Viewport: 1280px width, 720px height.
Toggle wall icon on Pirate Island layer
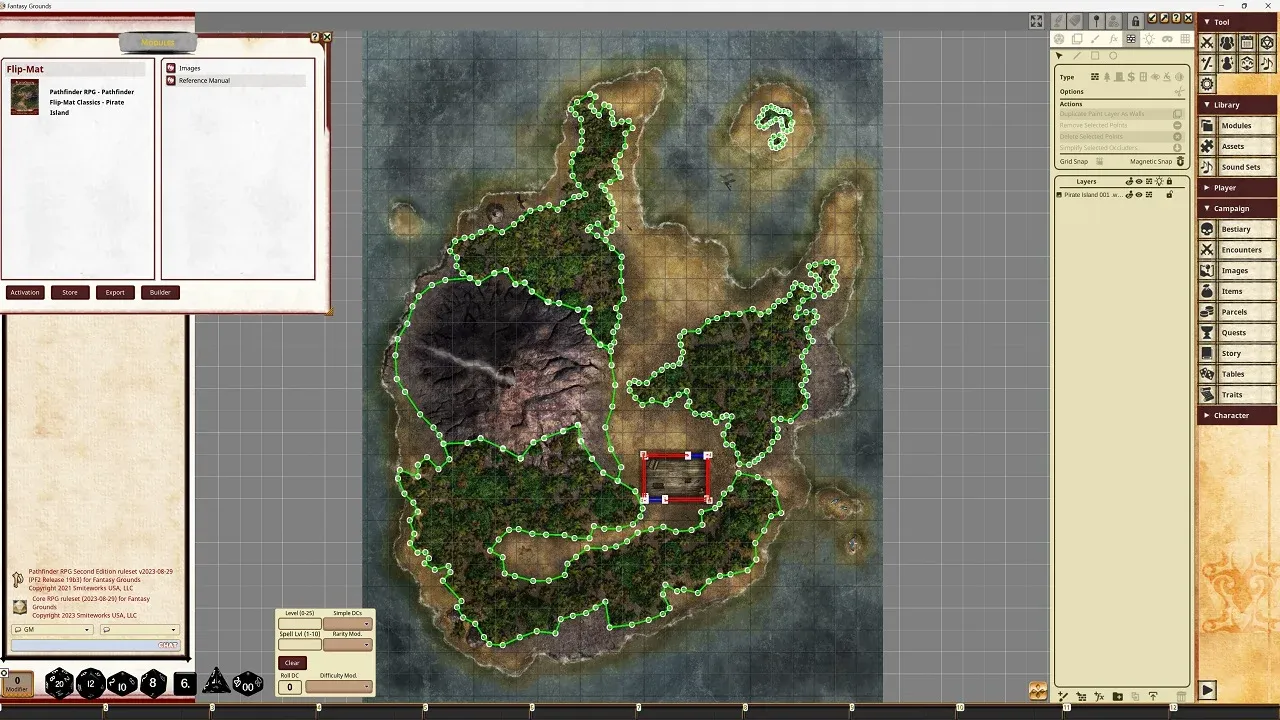point(1149,195)
